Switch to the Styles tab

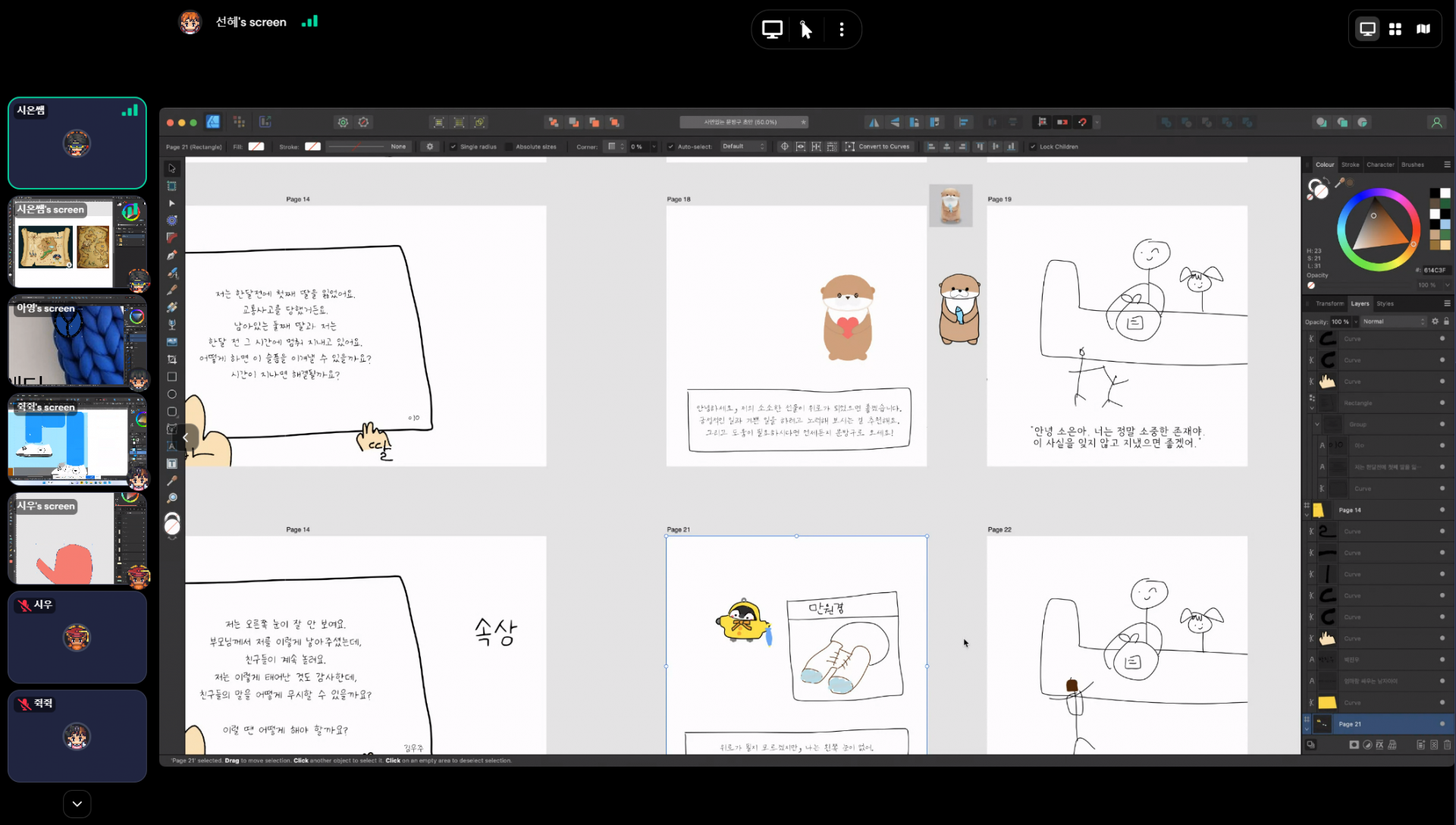(x=1385, y=303)
